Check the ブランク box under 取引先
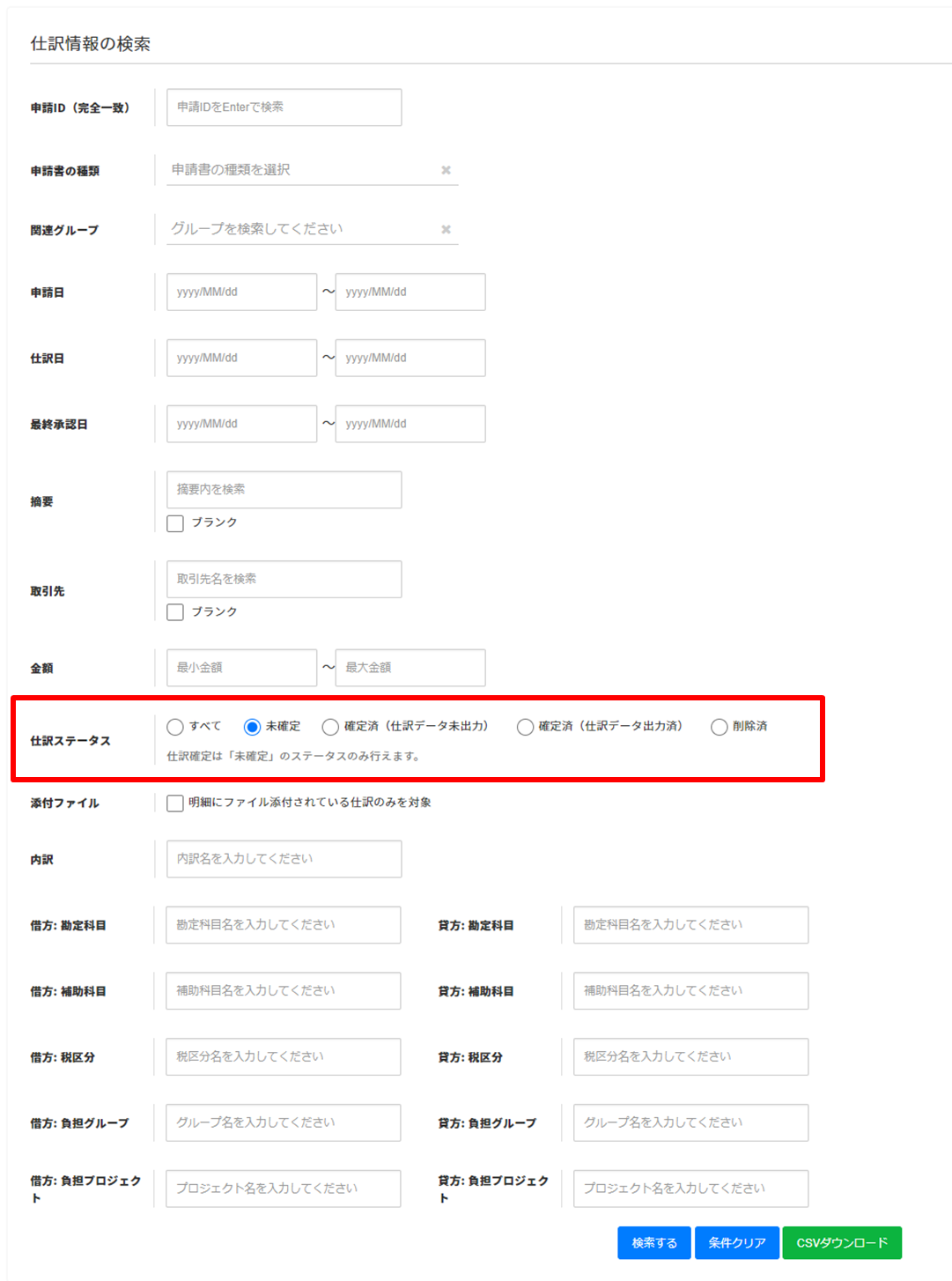Screen dimensions: 952x1281 (x=175, y=612)
